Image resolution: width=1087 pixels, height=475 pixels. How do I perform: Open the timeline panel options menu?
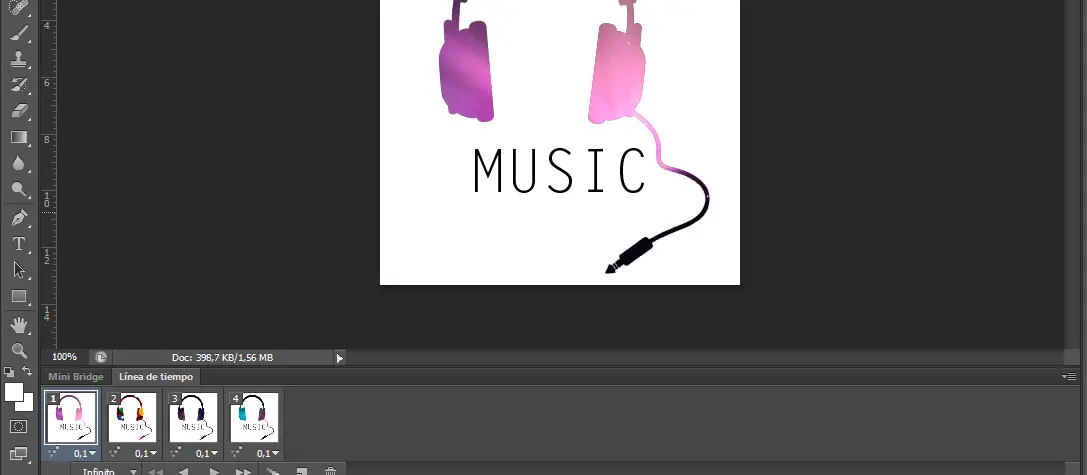pos(1069,377)
